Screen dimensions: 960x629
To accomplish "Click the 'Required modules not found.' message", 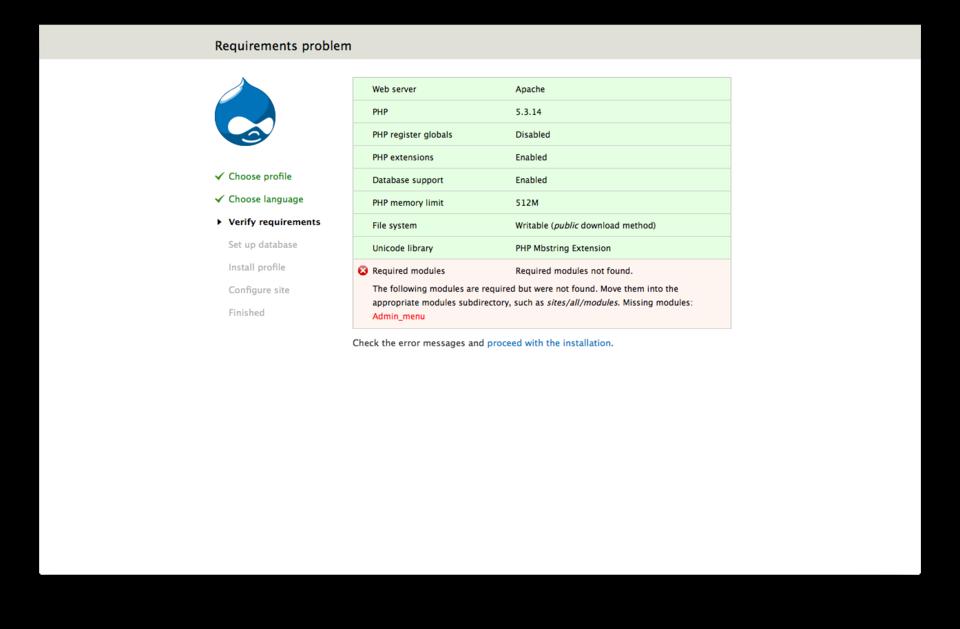I will pyautogui.click(x=573, y=271).
